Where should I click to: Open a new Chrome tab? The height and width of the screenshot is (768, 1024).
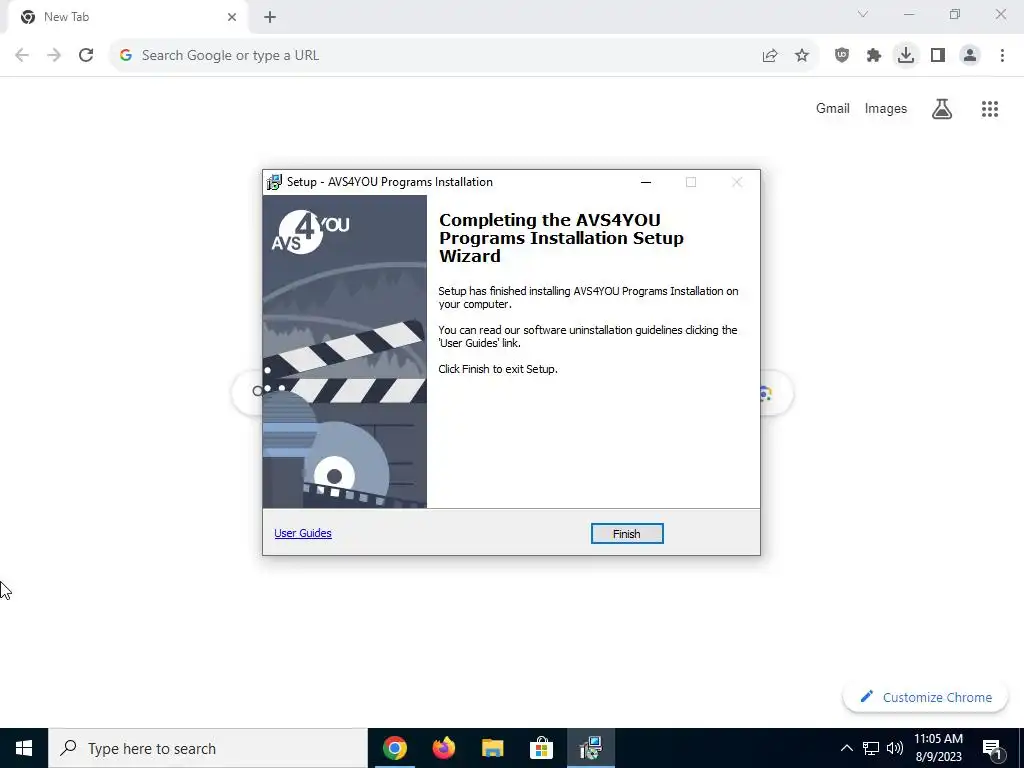tap(270, 18)
